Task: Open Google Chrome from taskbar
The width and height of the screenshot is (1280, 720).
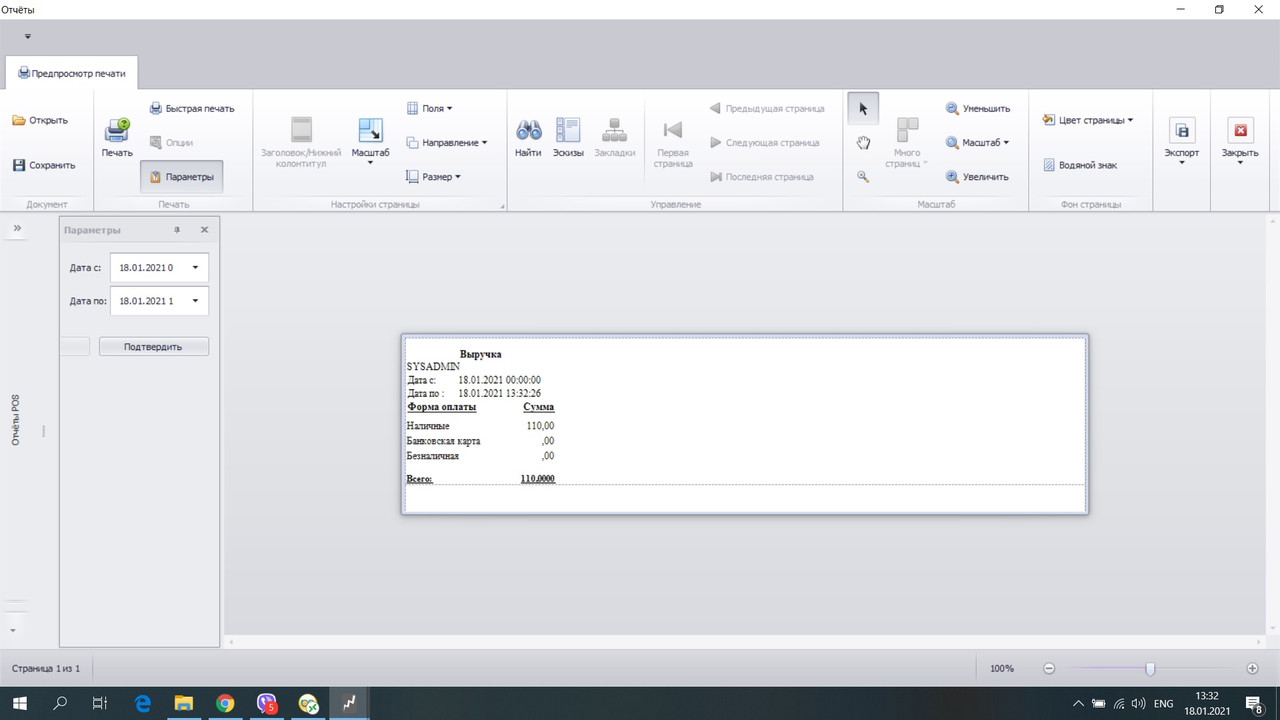Action: [225, 703]
